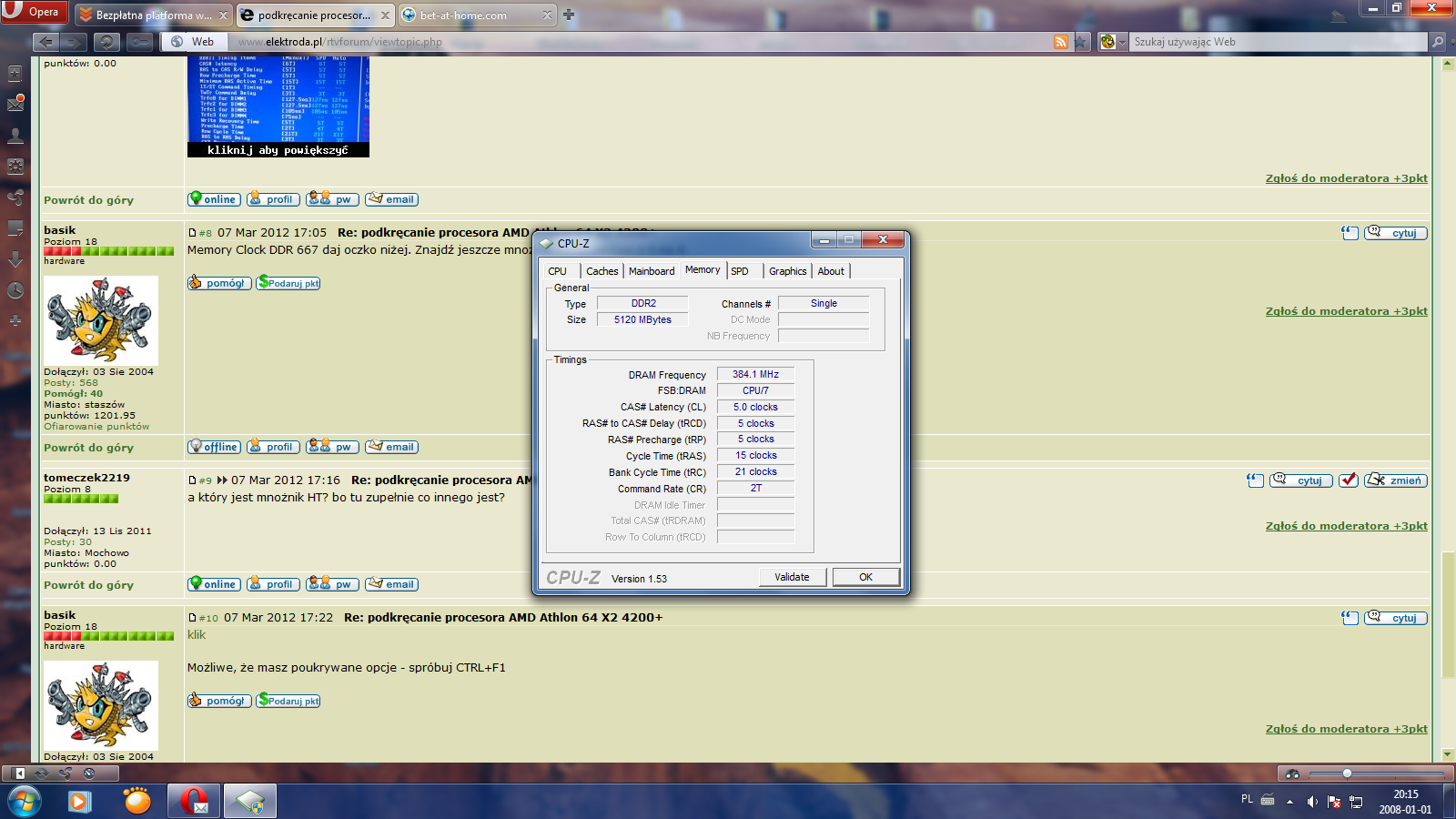
Task: Click the Validate button in CPU-Z
Action: tap(792, 577)
